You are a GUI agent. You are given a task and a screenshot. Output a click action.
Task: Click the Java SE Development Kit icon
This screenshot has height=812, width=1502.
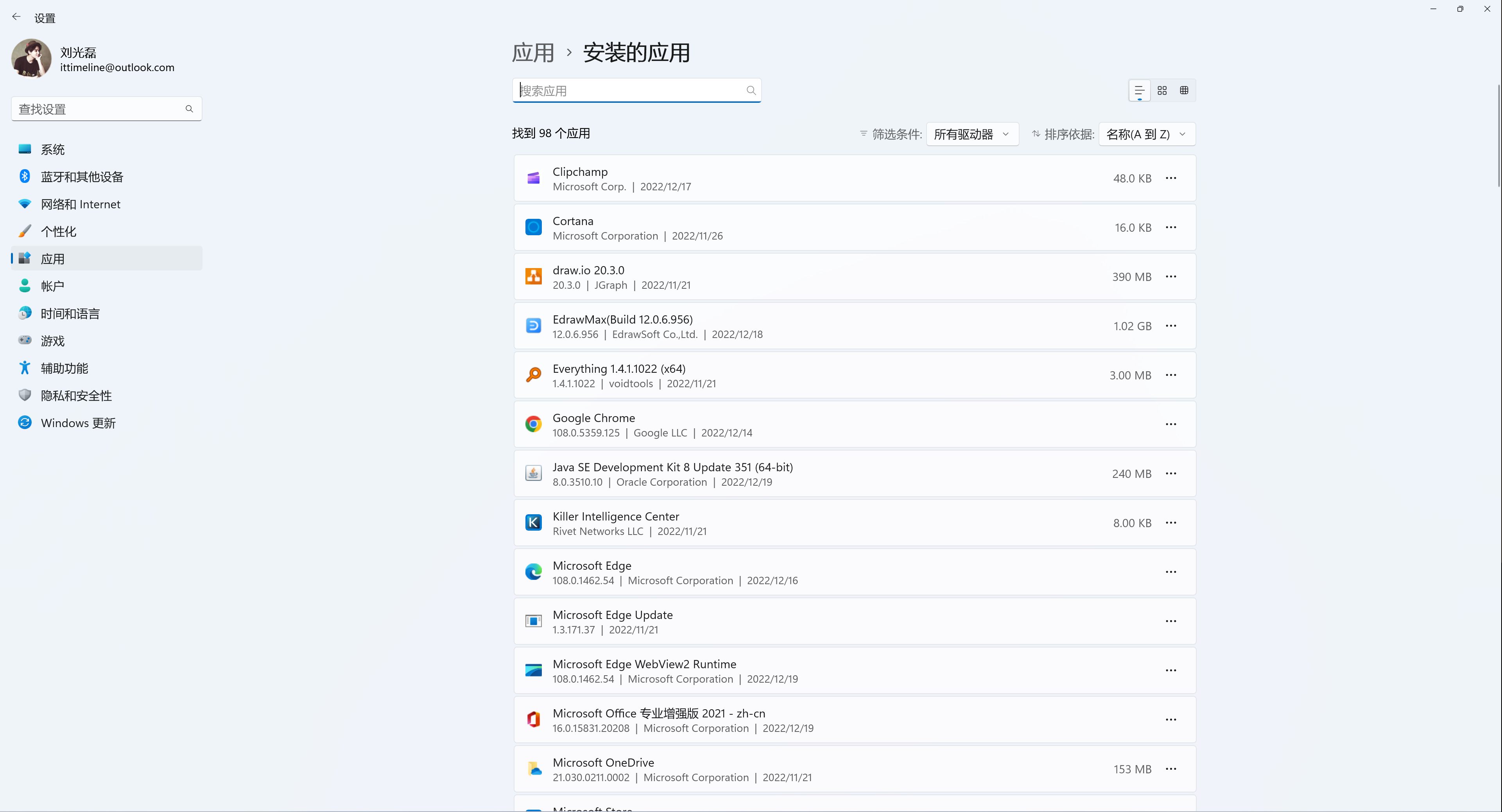(533, 473)
